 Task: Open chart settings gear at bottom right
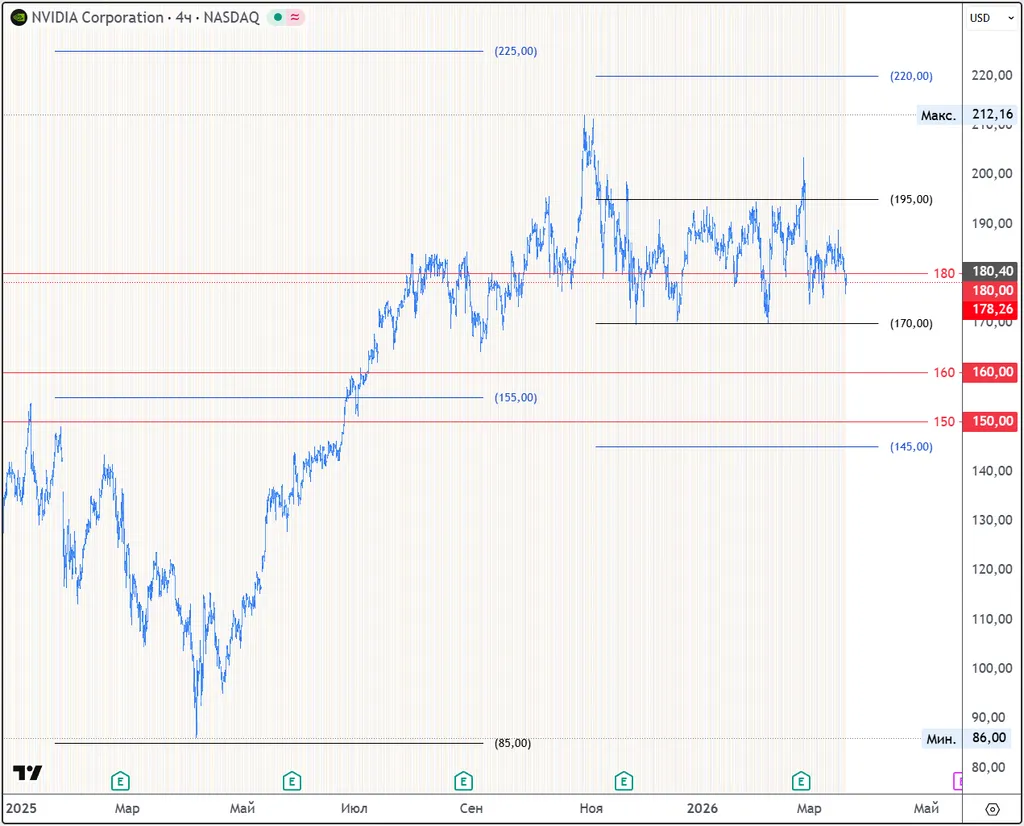992,809
